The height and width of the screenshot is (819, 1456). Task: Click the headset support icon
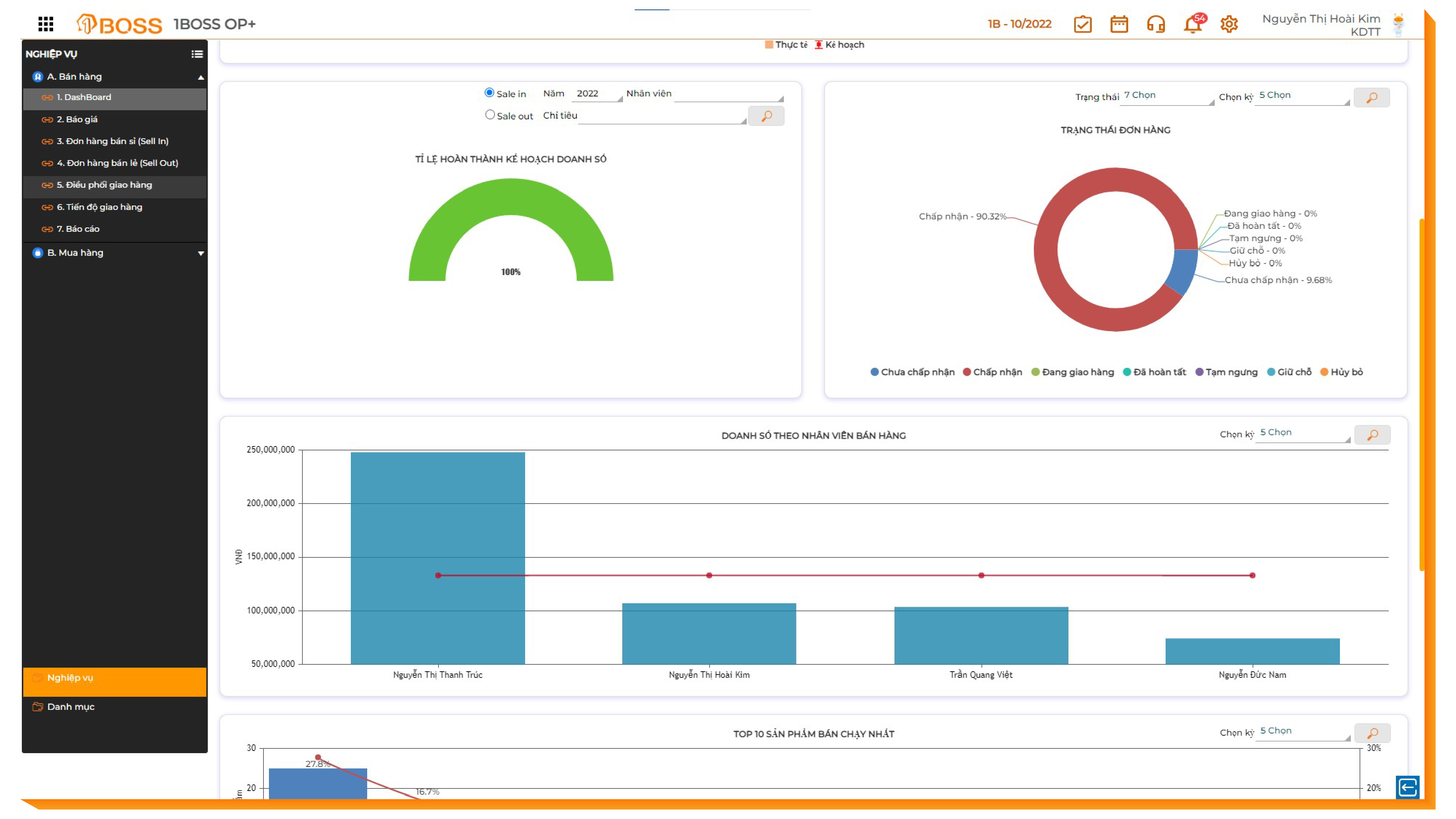pyautogui.click(x=1155, y=24)
